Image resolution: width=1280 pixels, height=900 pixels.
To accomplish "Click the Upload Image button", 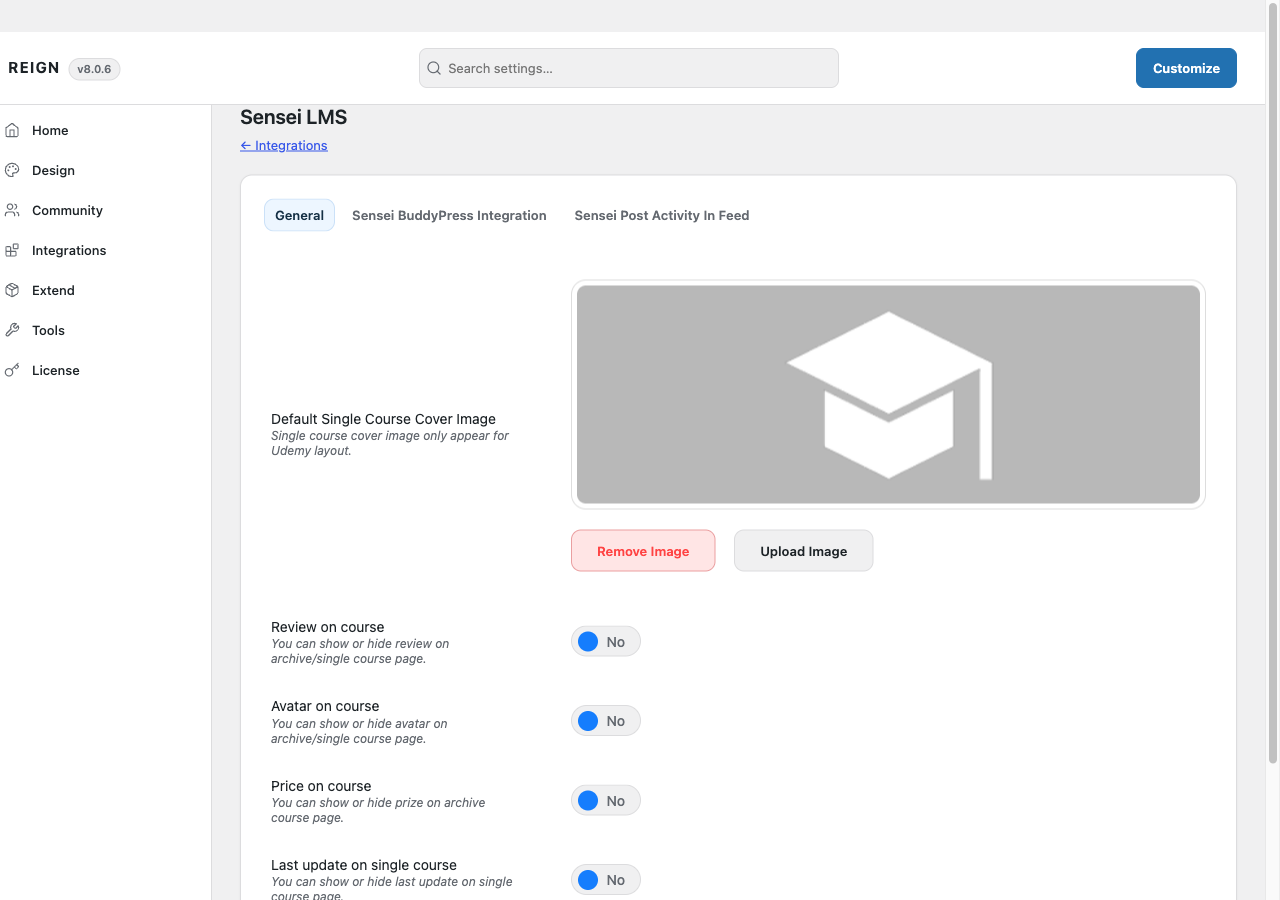I will (803, 551).
